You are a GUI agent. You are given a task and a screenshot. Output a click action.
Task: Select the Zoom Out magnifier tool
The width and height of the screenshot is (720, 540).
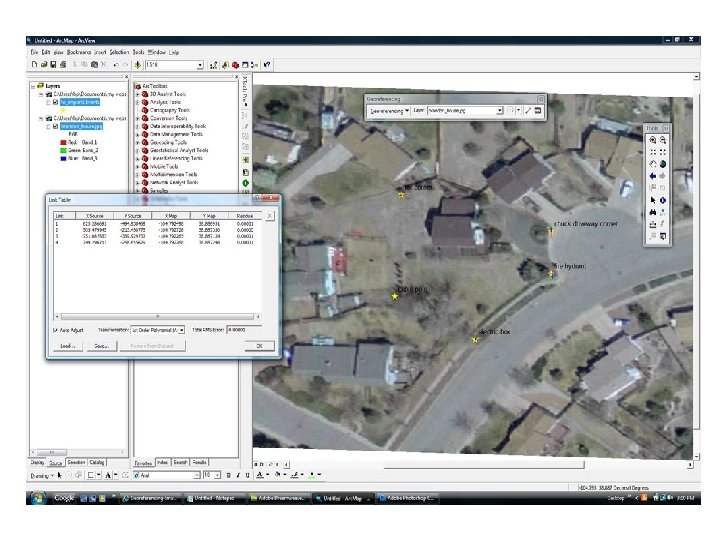pyautogui.click(x=663, y=140)
